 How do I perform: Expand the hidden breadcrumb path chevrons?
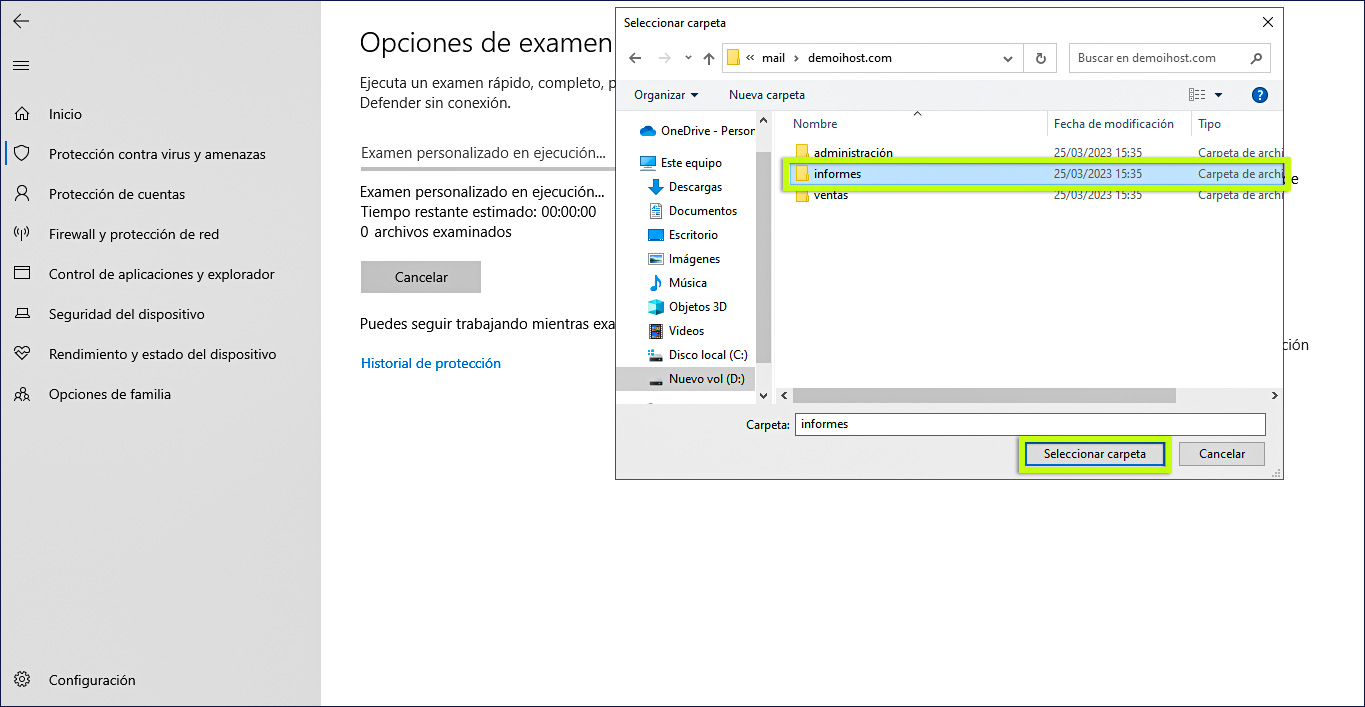(x=750, y=58)
